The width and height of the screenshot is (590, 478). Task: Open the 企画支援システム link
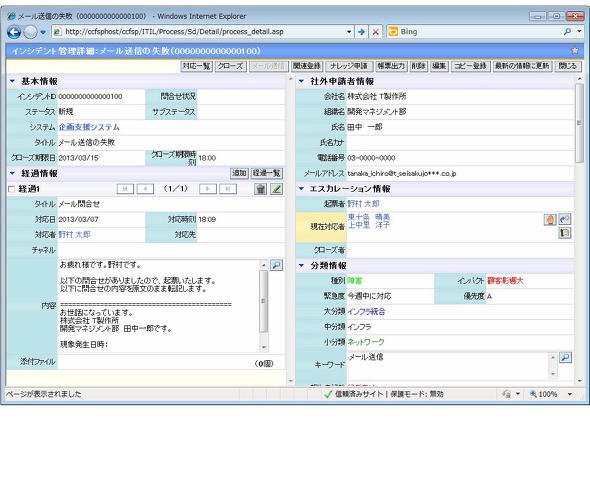coord(89,127)
